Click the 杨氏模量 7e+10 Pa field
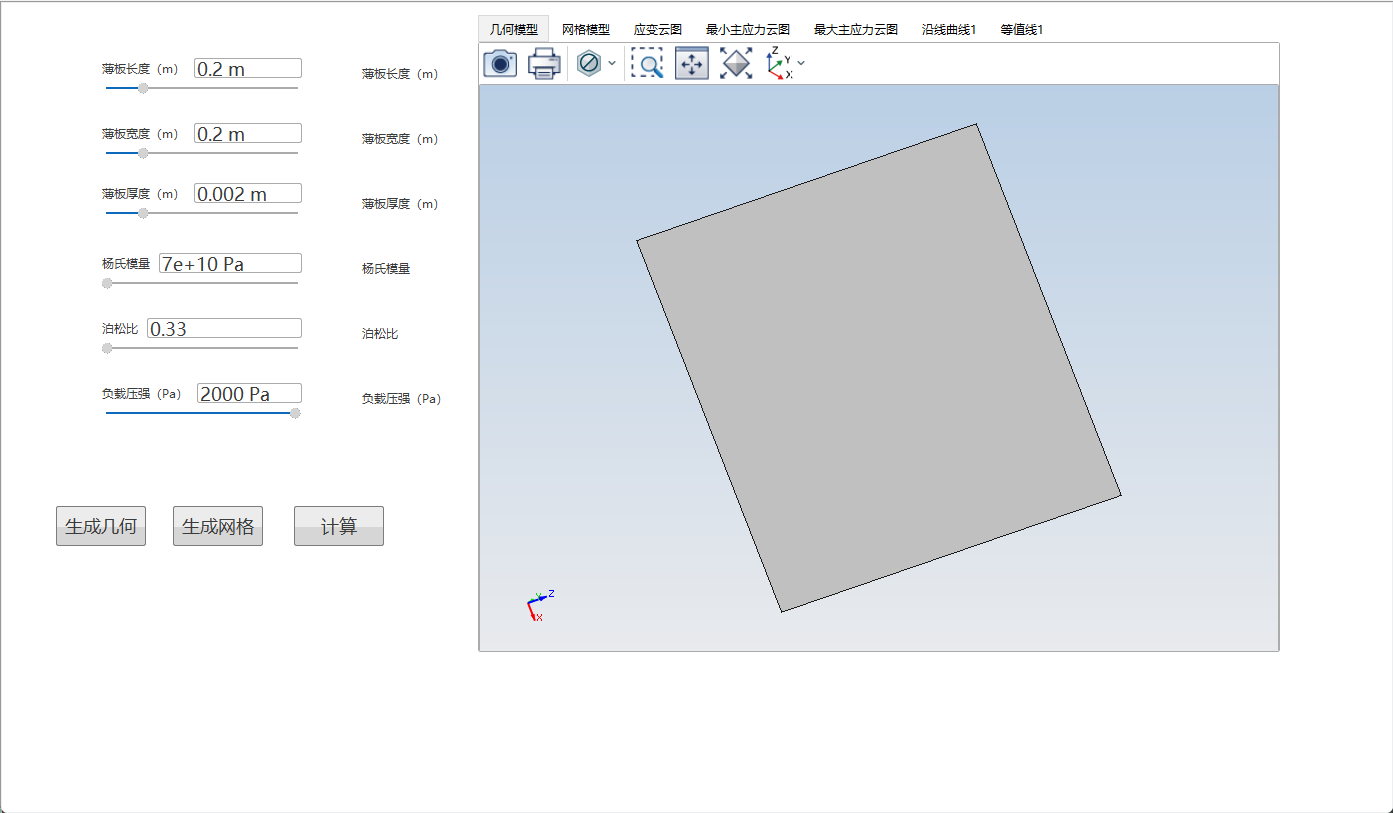Viewport: 1393px width, 813px height. pos(230,263)
